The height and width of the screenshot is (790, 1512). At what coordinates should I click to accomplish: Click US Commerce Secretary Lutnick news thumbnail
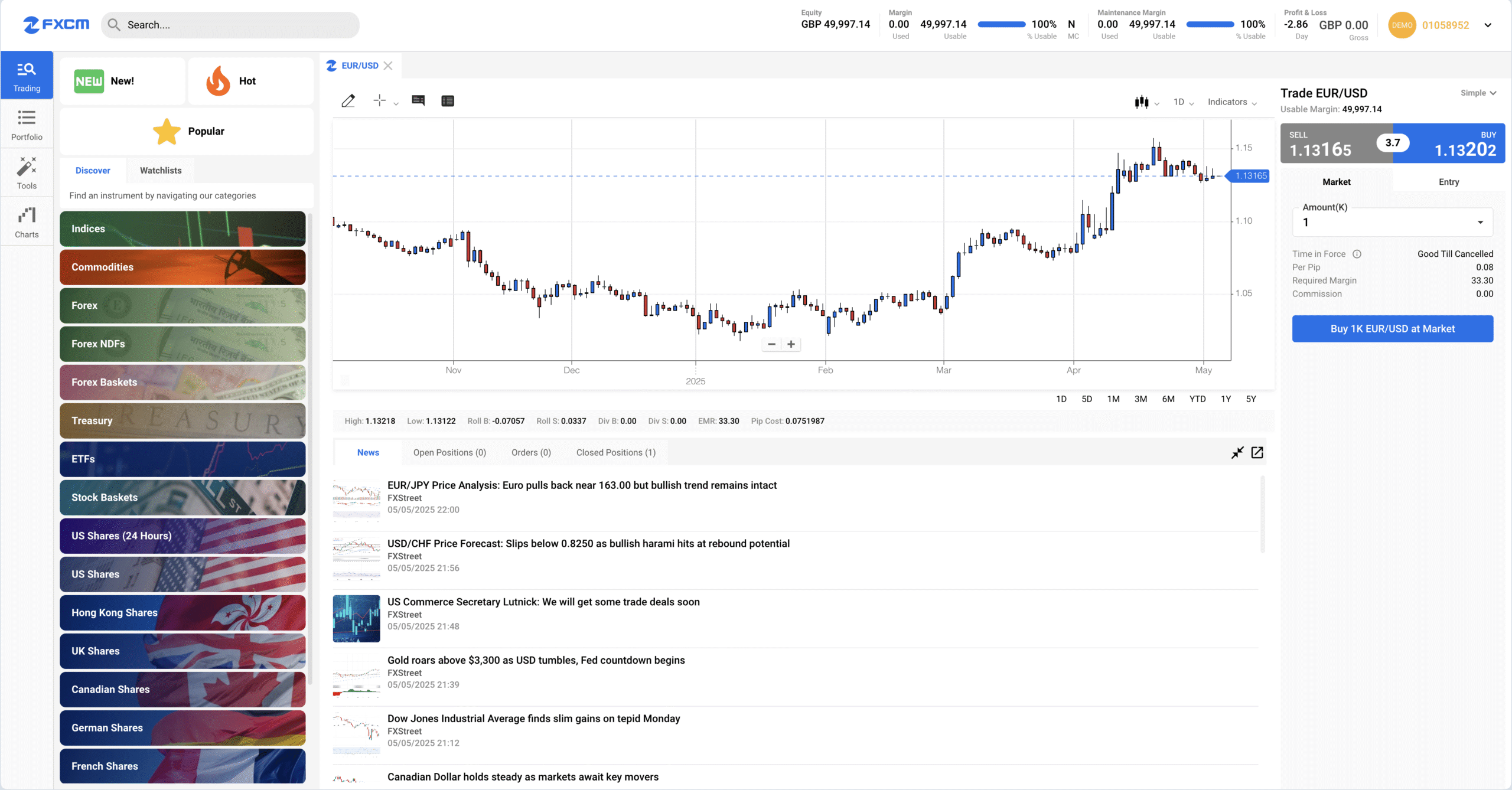point(356,618)
